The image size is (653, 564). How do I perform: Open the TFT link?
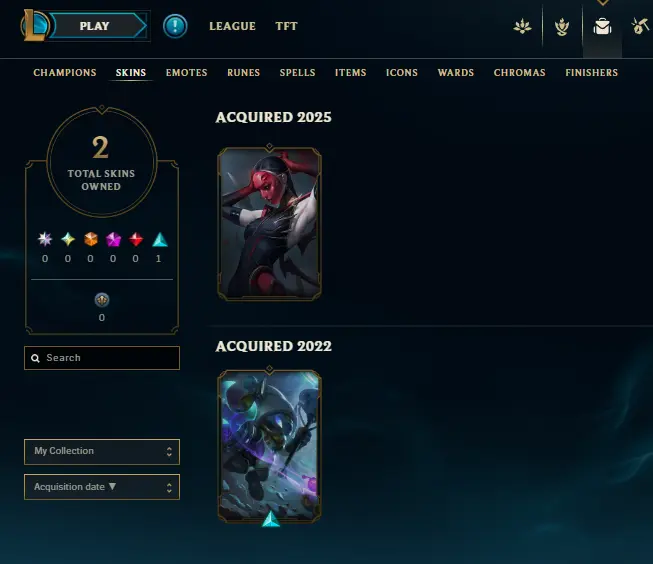(x=287, y=26)
